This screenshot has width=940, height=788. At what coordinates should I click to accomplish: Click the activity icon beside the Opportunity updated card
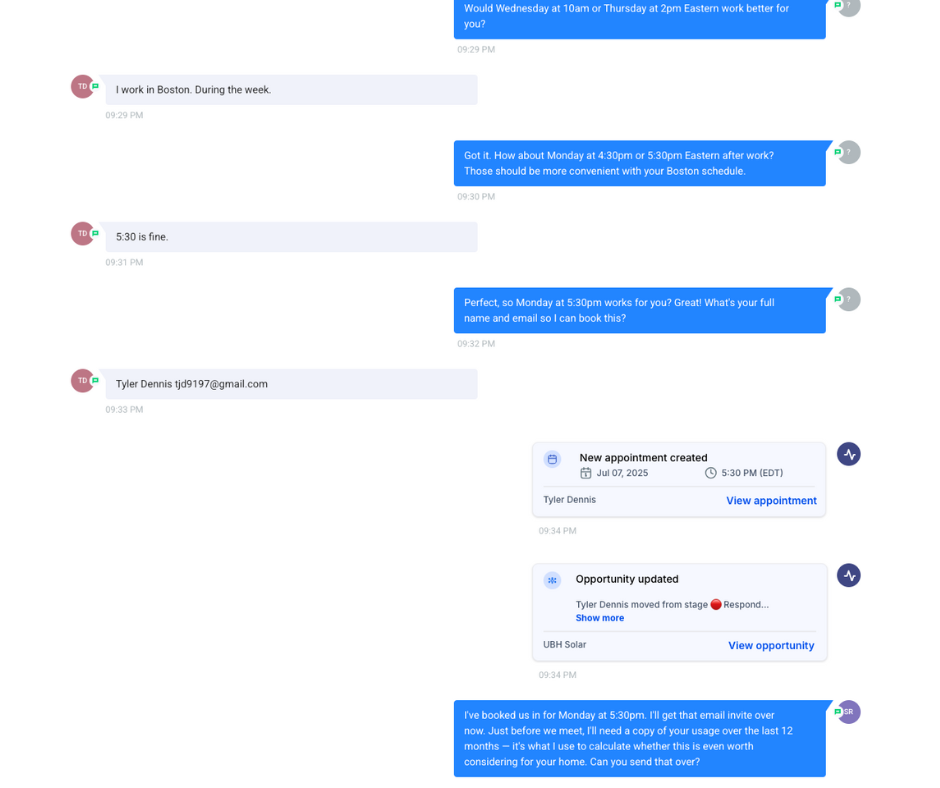tap(848, 575)
